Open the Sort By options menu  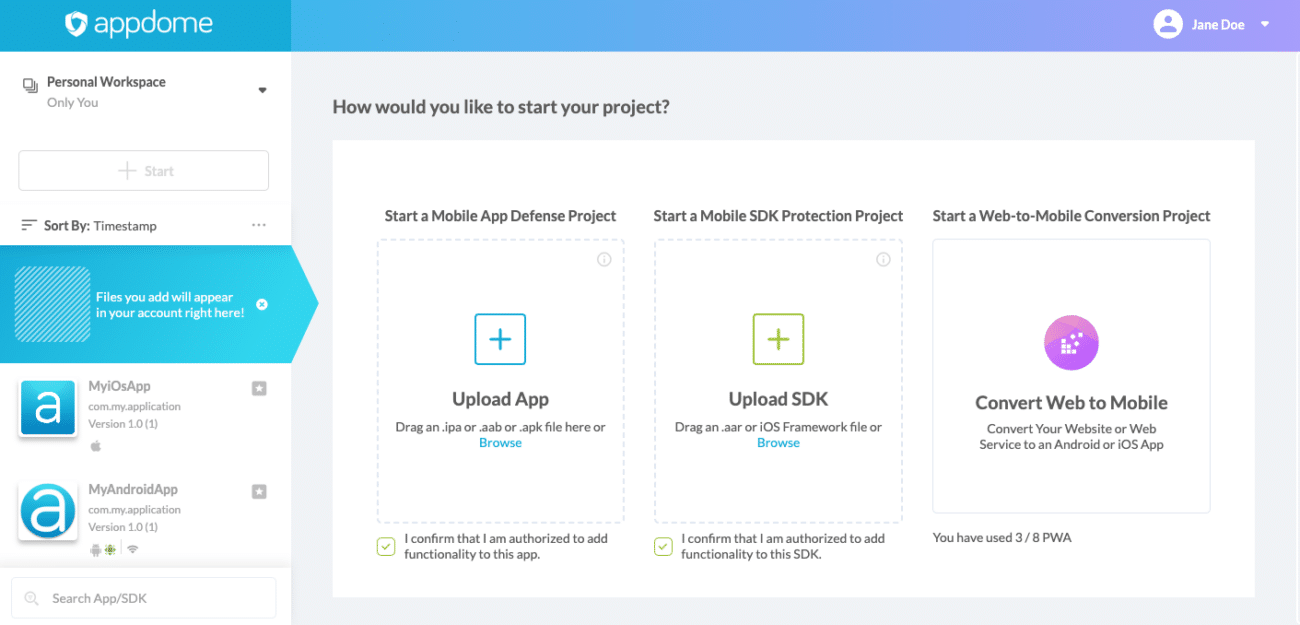259,224
